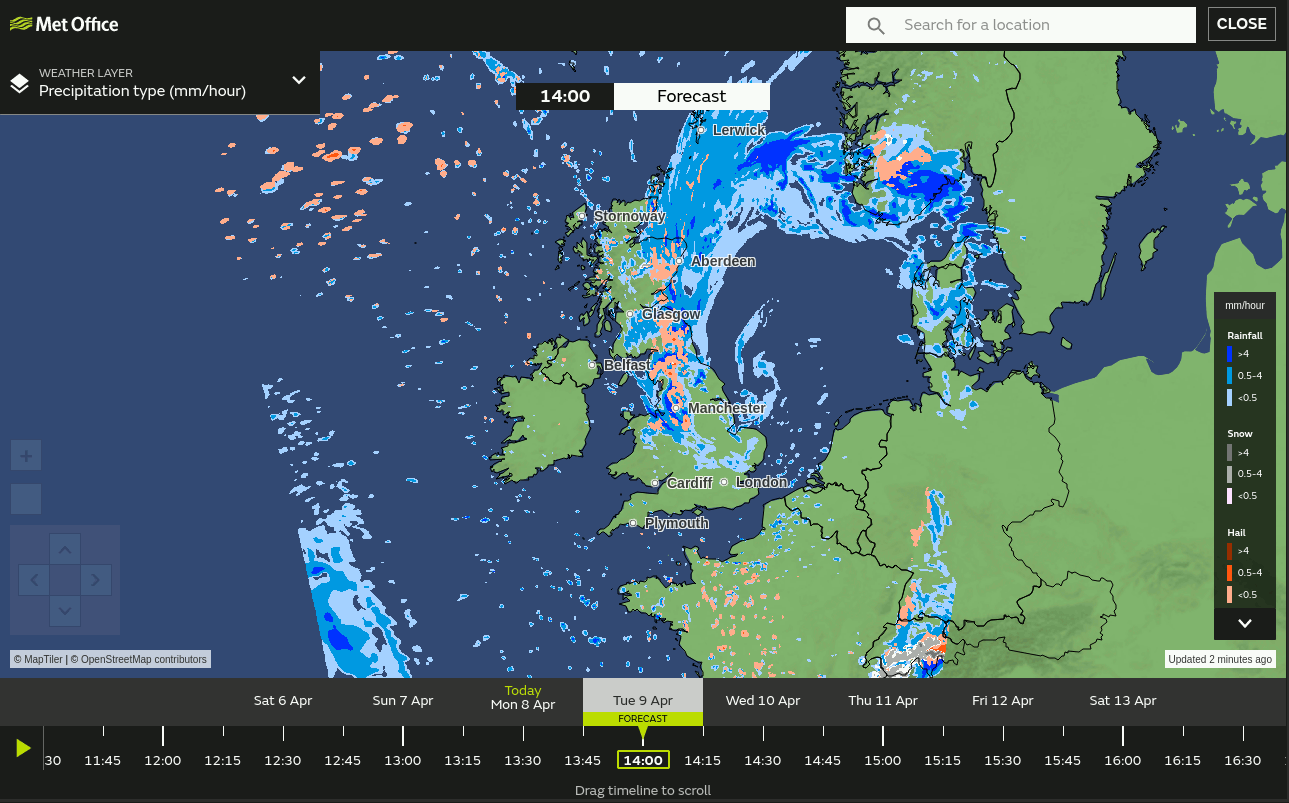This screenshot has width=1289, height=803.
Task: Click the search magnifier icon
Action: [876, 26]
